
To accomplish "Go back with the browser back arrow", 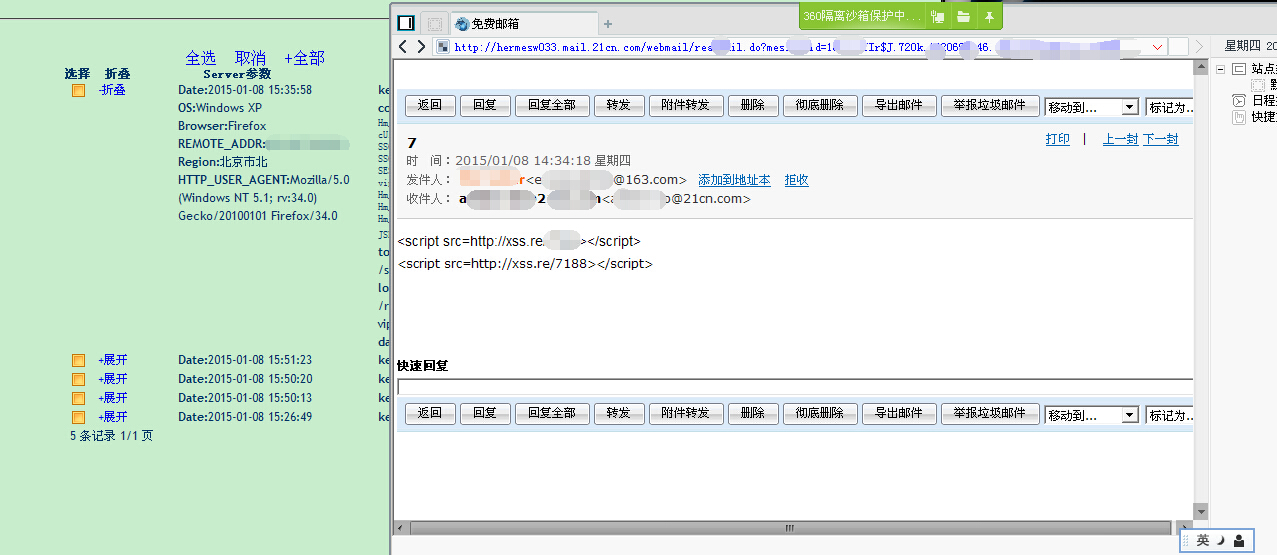I will [x=403, y=47].
